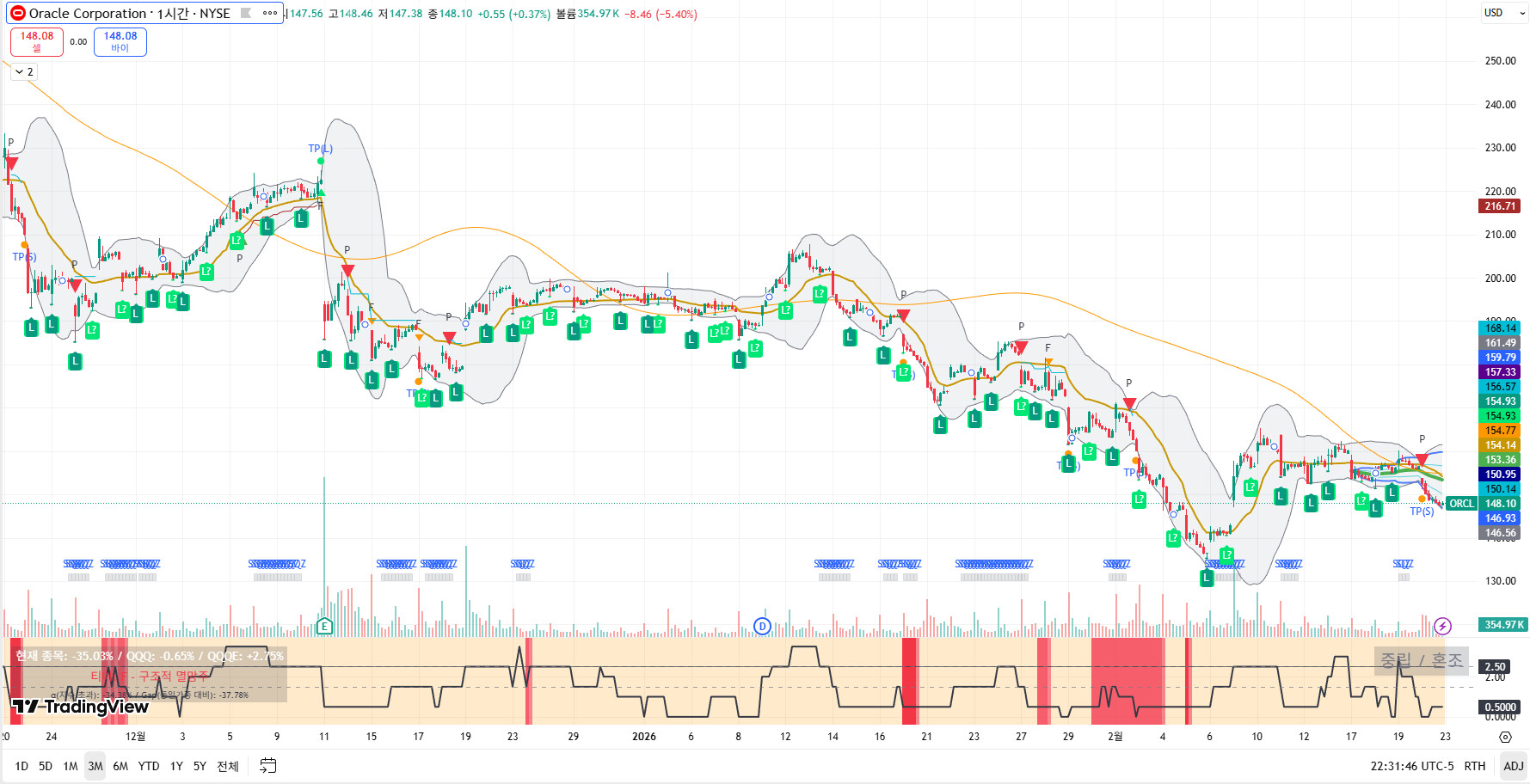Click the green earnings E marker
The height and width of the screenshot is (784, 1530).
pyautogui.click(x=324, y=626)
